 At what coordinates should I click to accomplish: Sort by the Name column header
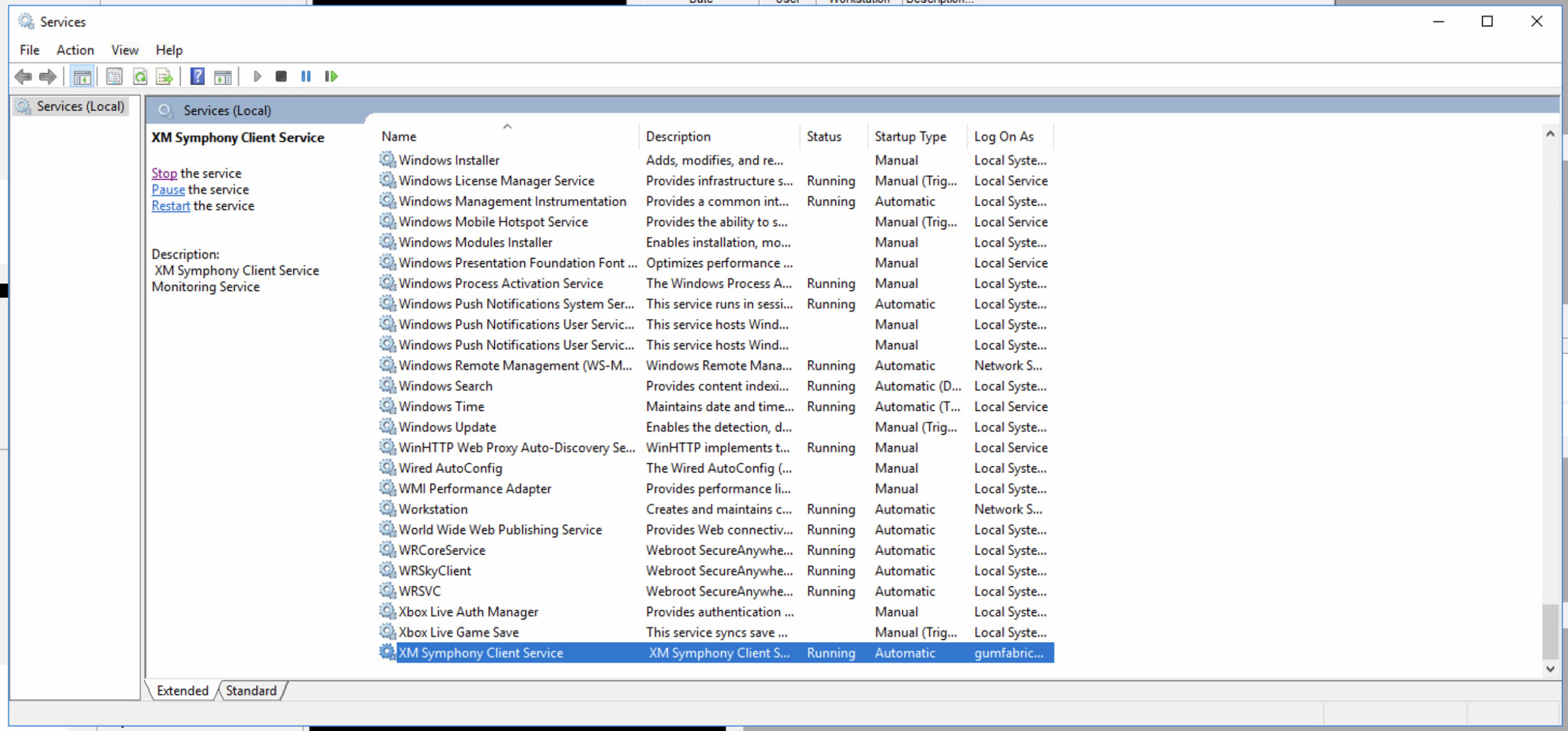coord(508,137)
